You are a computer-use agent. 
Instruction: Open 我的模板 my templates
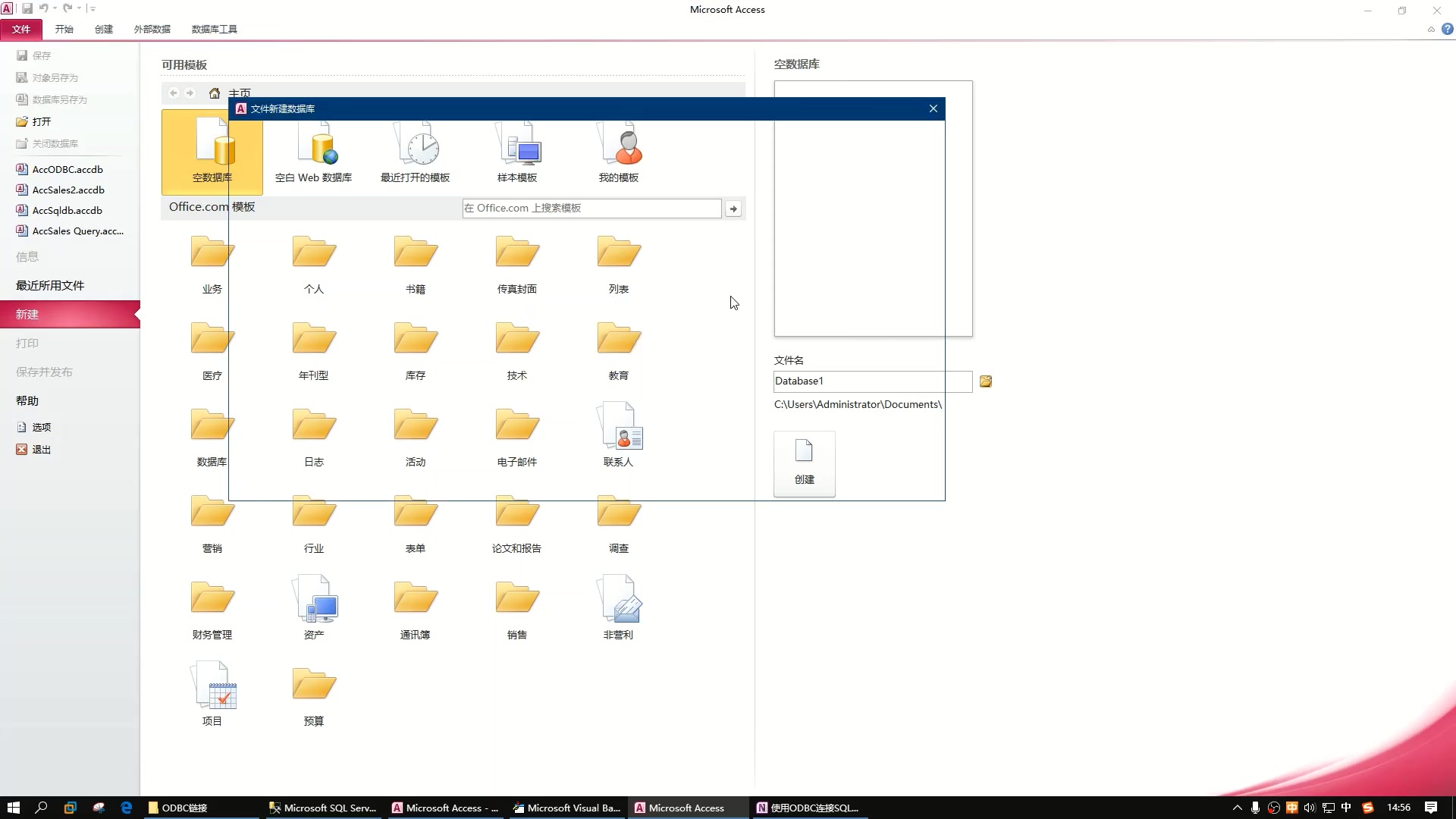pyautogui.click(x=618, y=152)
